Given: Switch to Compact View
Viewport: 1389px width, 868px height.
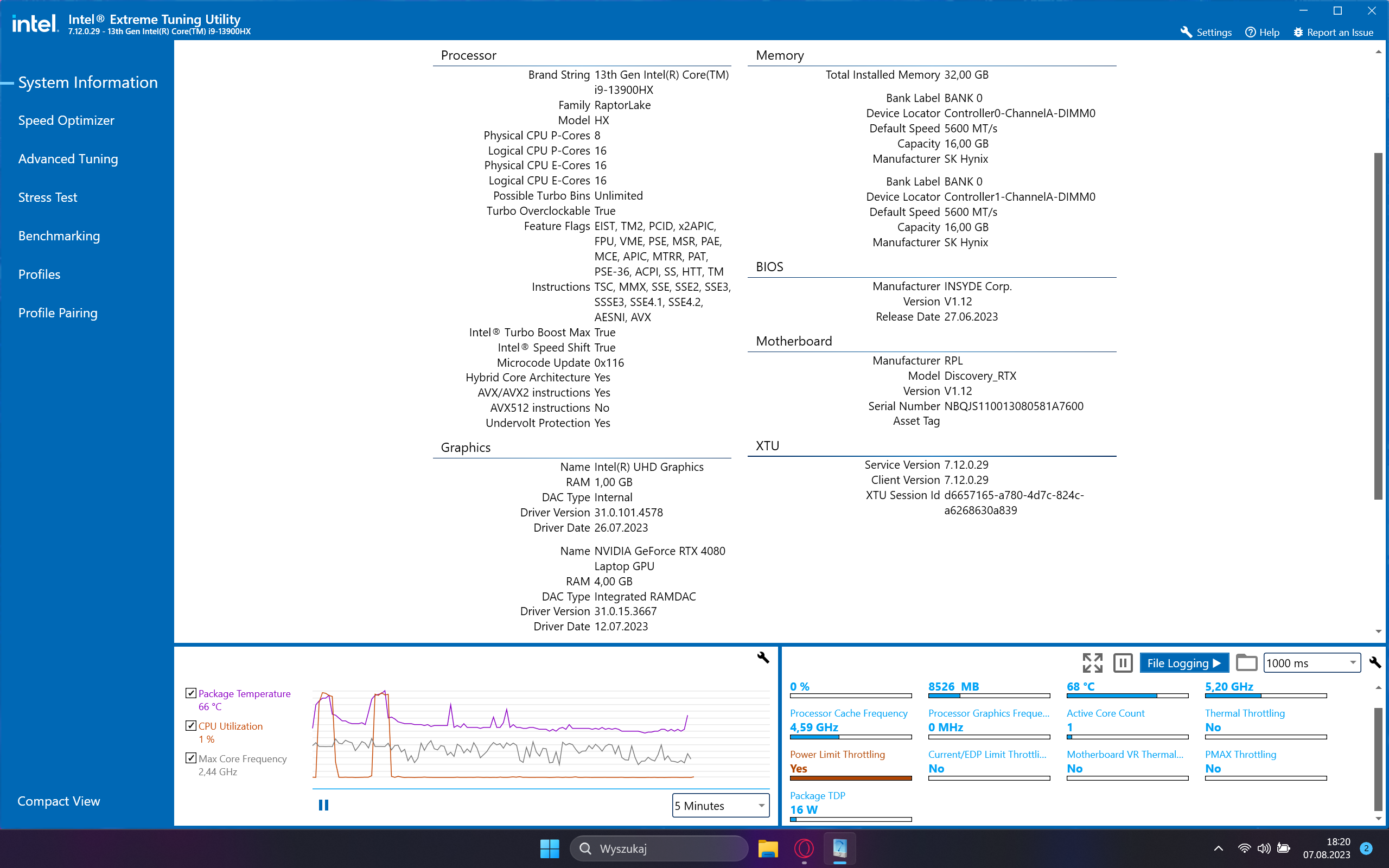Looking at the screenshot, I should click(x=59, y=801).
